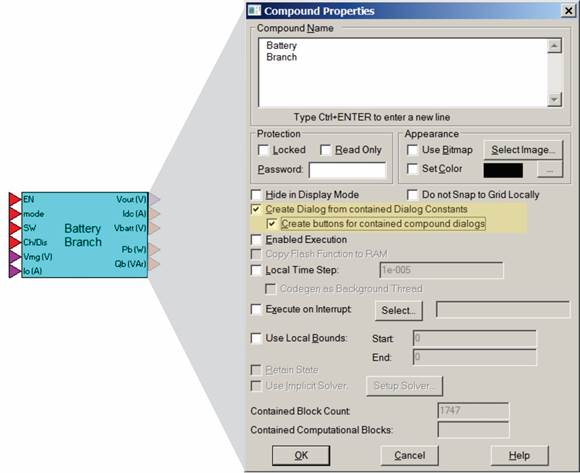Click the 'Type Ctrl+ENTER to enter a new line' hint
The image size is (580, 473).
click(x=372, y=117)
